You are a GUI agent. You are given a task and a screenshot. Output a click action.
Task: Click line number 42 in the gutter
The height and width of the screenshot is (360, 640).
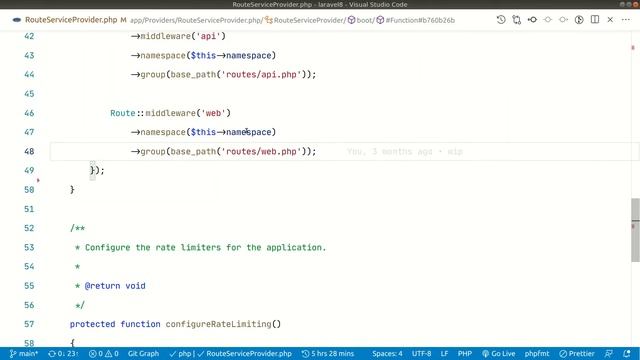(x=29, y=36)
